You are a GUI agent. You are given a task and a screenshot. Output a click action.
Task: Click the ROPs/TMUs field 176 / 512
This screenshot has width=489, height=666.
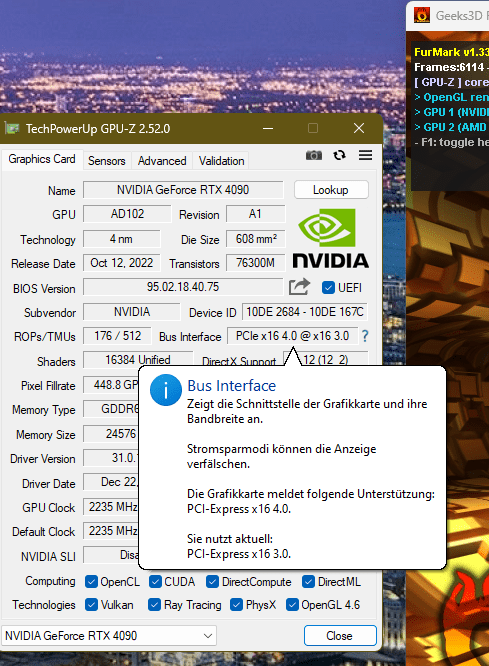[x=118, y=336]
